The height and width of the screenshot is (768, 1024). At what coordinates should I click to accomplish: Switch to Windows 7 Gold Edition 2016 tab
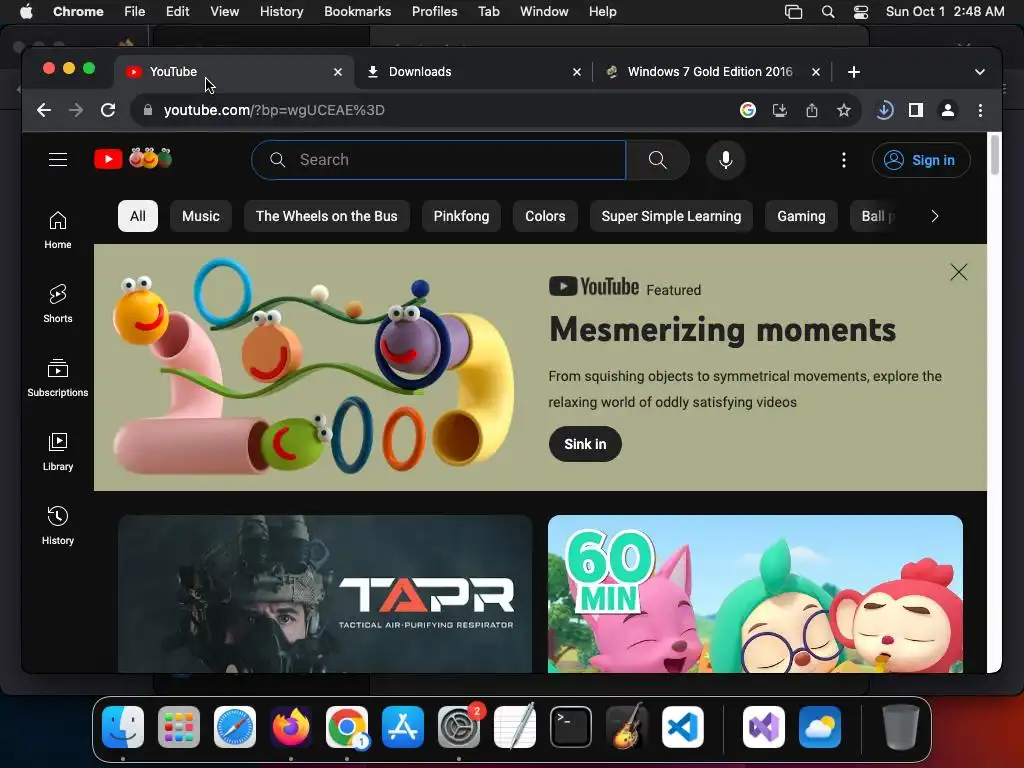tap(712, 72)
